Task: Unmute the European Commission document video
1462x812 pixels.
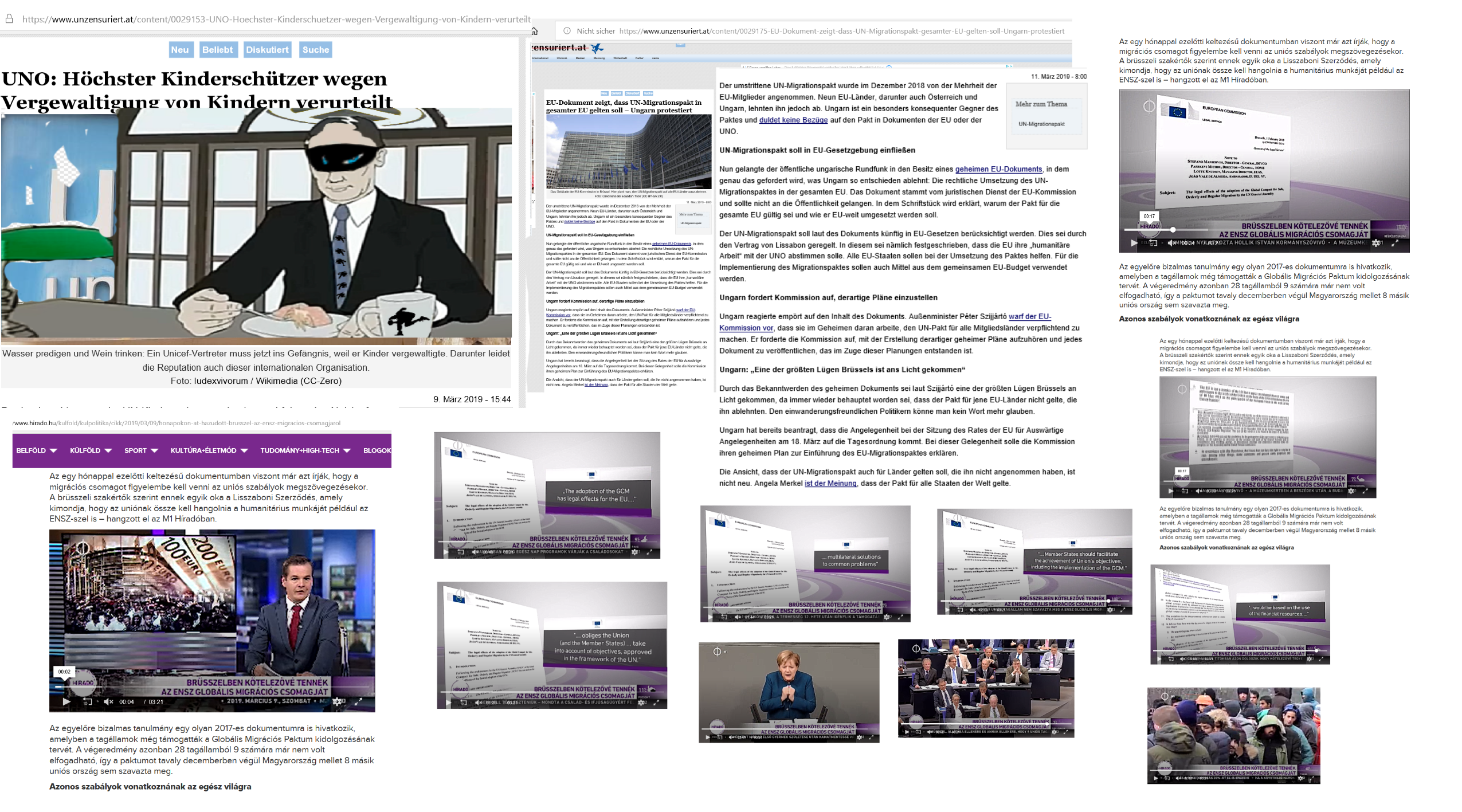Action: coord(1171,243)
